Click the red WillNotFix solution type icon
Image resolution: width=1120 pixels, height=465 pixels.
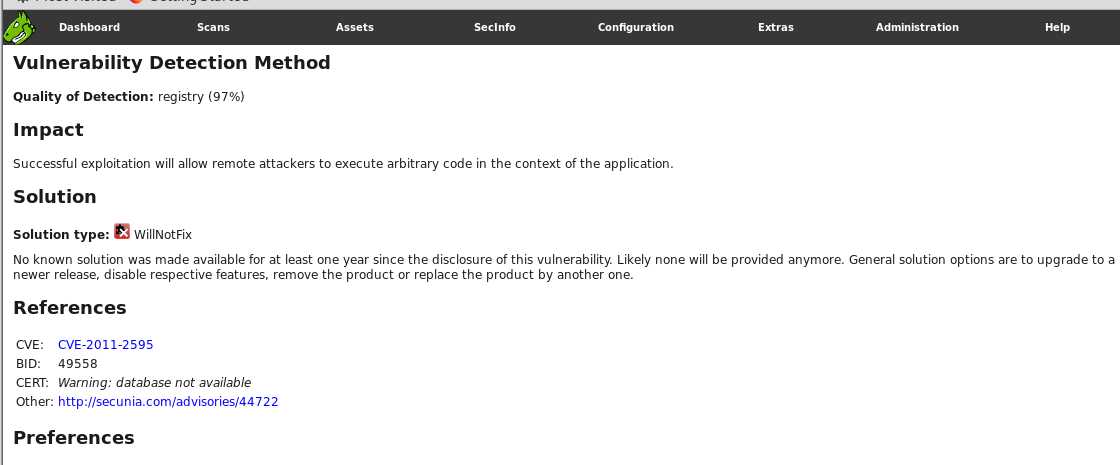122,231
